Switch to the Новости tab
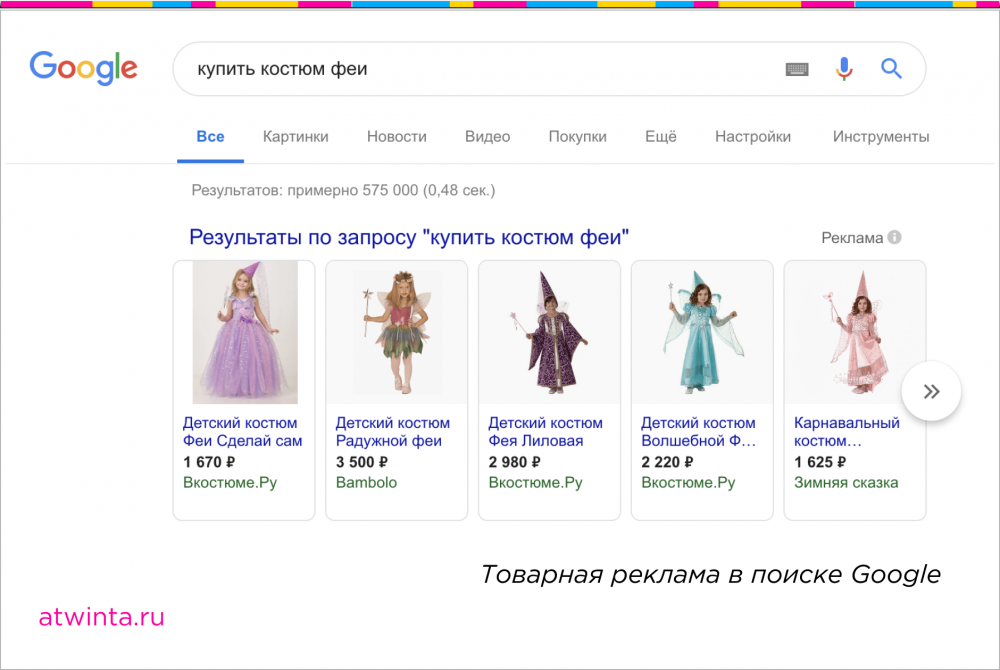The image size is (1000, 670). 397,136
